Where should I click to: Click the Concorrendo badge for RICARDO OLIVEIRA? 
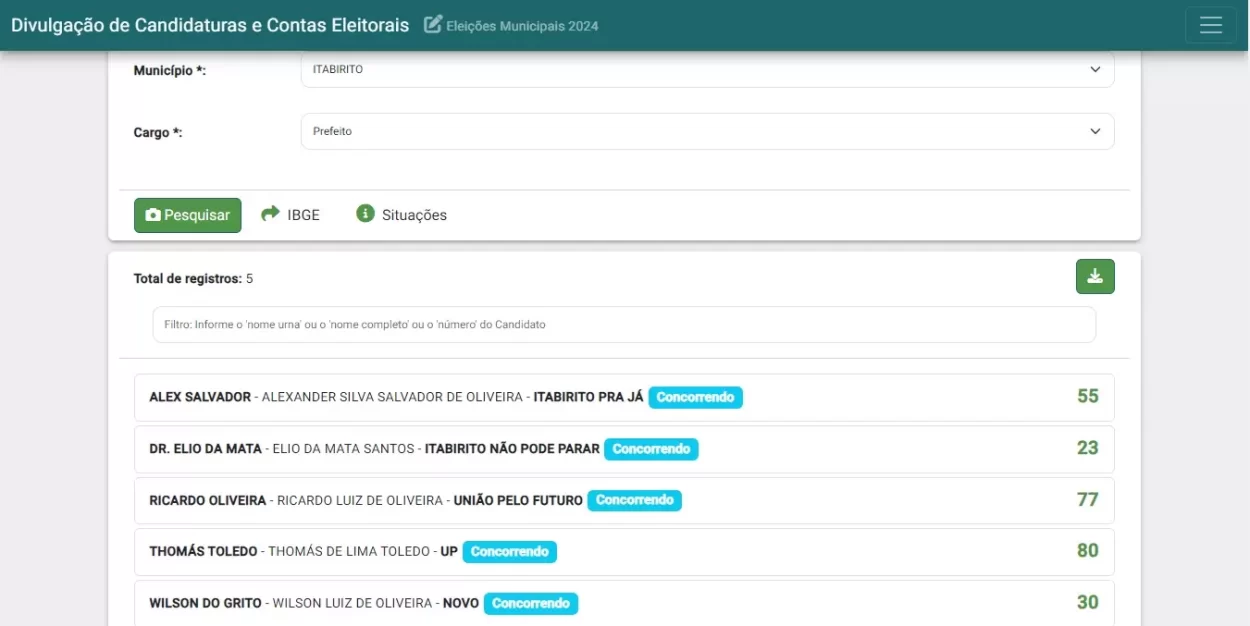coord(634,500)
